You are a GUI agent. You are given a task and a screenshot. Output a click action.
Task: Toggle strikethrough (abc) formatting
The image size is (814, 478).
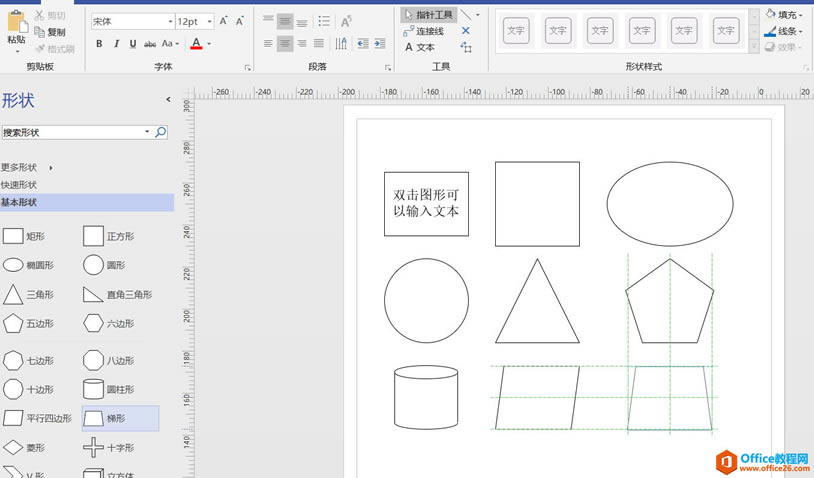click(x=150, y=44)
